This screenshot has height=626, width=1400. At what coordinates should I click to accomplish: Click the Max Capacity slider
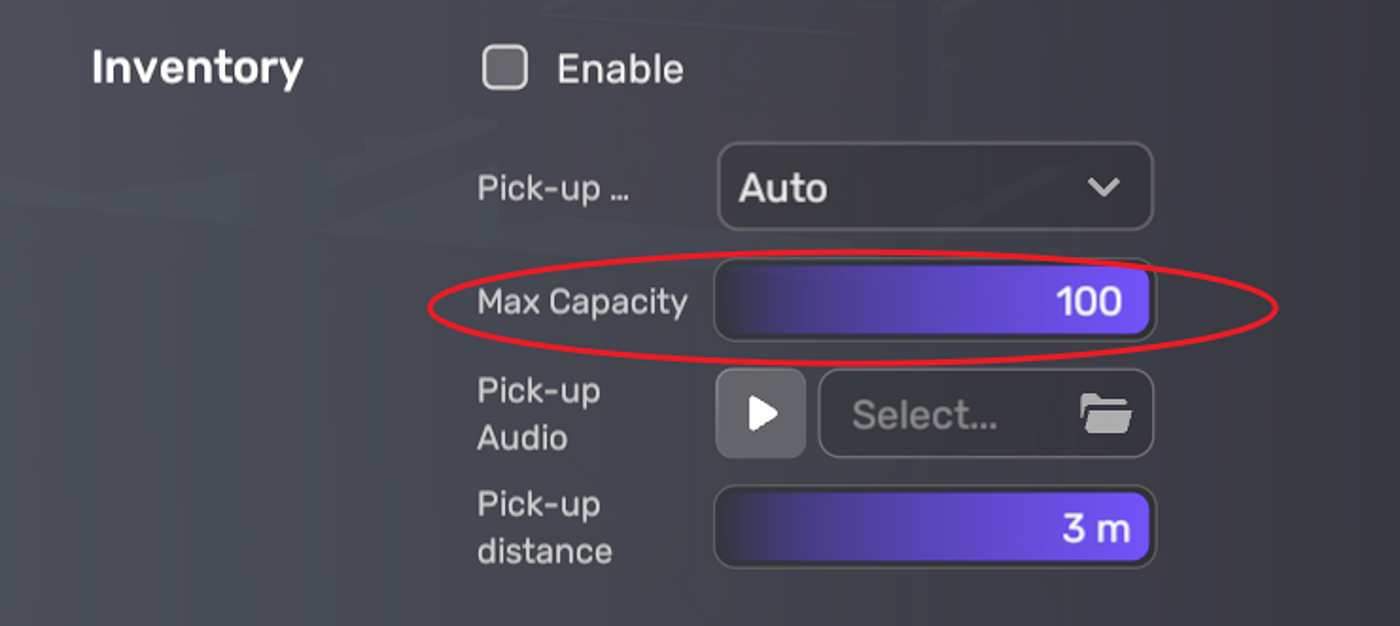point(934,300)
